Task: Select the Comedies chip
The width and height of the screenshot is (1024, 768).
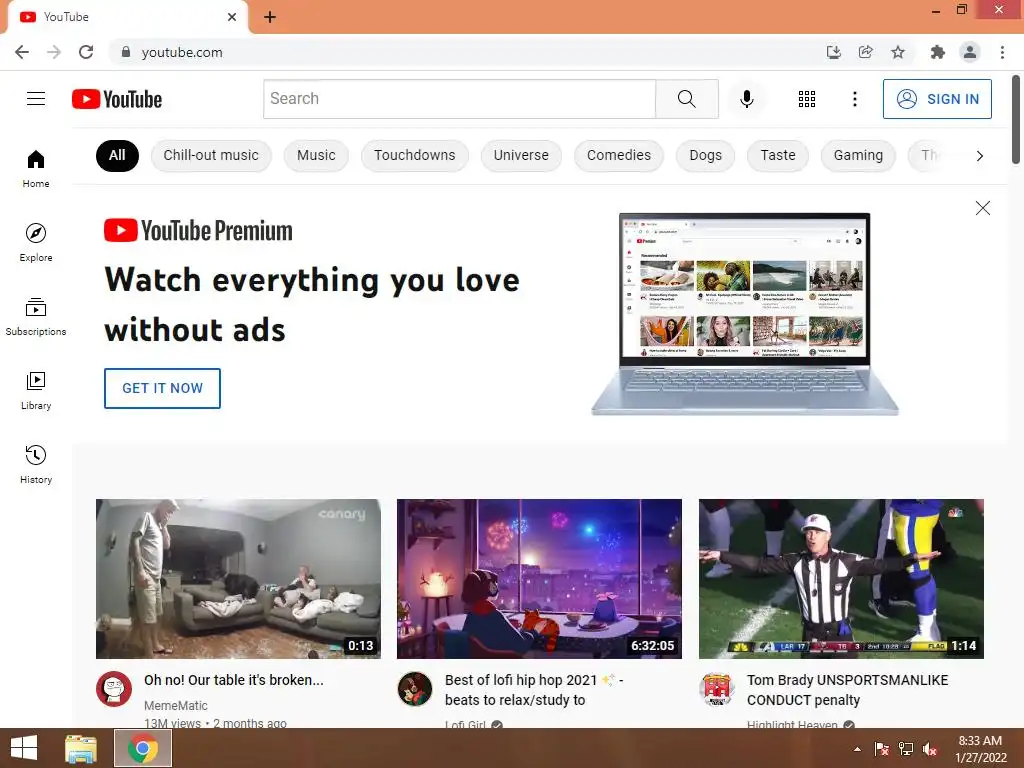Action: (619, 155)
